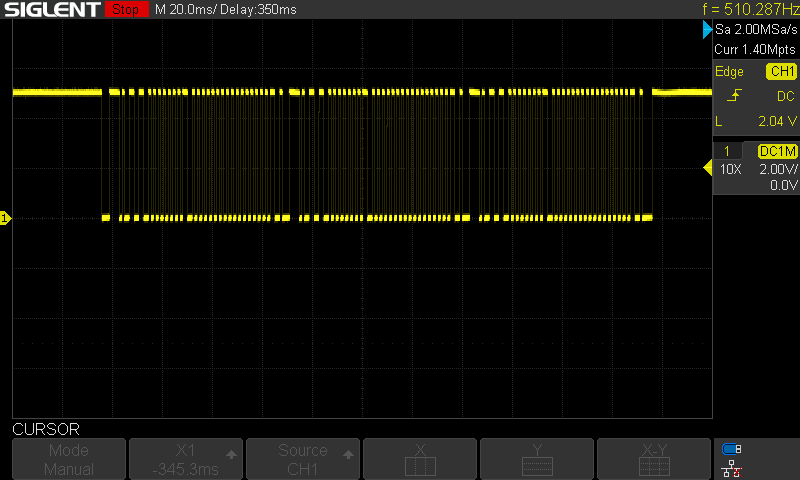Click the DC1M coupling badge
Screen dimensions: 800x480
coord(778,151)
